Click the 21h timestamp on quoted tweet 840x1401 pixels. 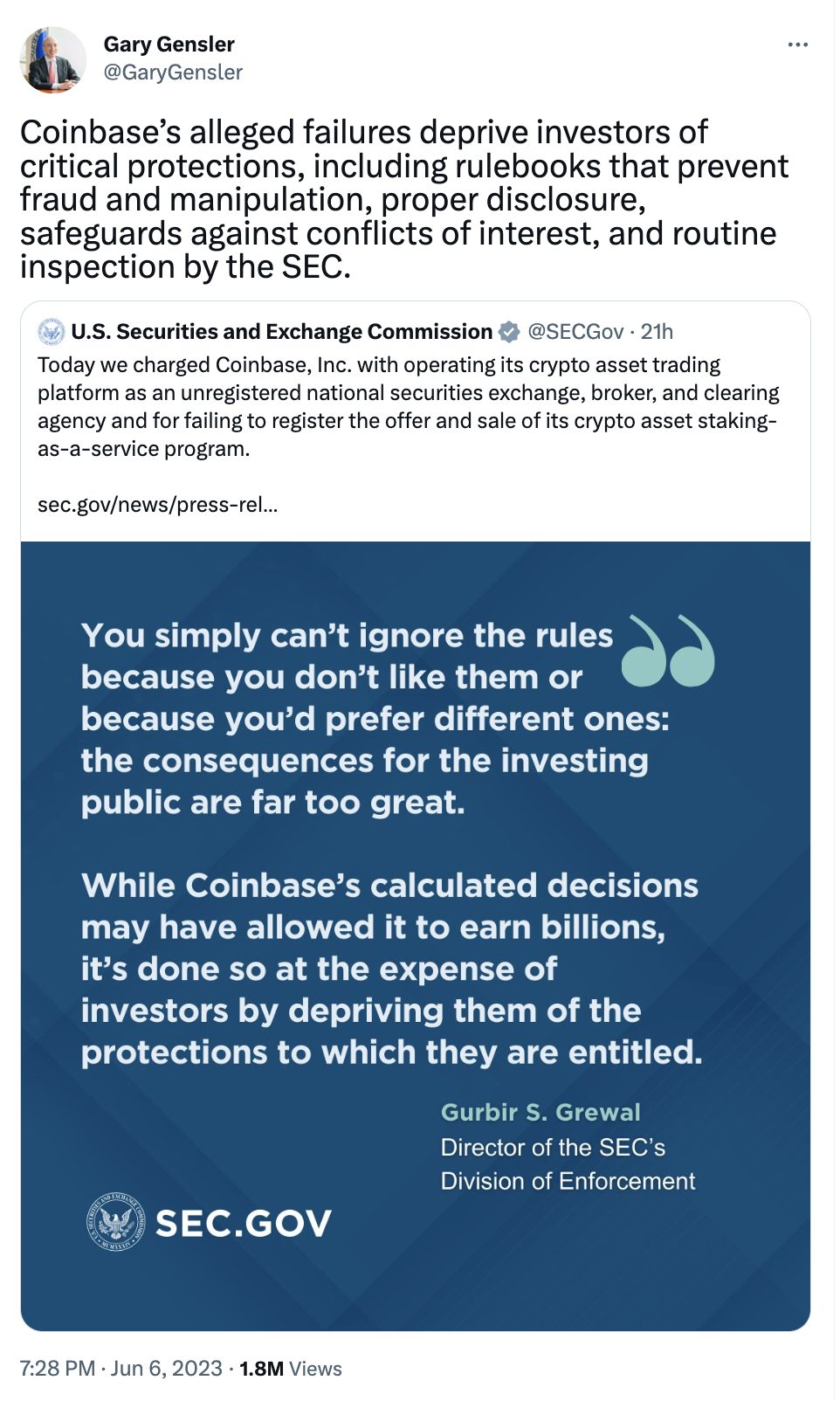pos(657,332)
